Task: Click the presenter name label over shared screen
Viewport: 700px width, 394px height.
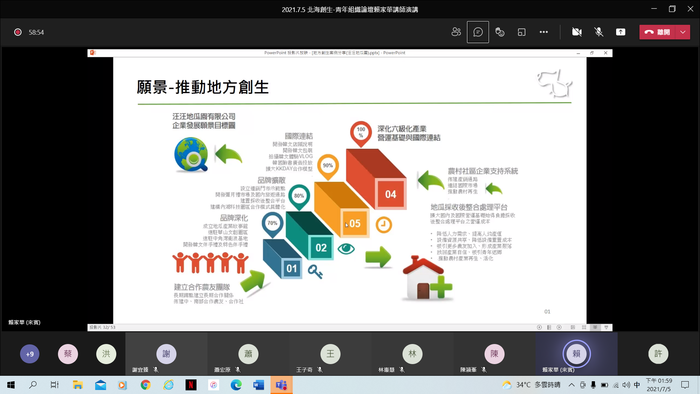Action: [x=25, y=322]
